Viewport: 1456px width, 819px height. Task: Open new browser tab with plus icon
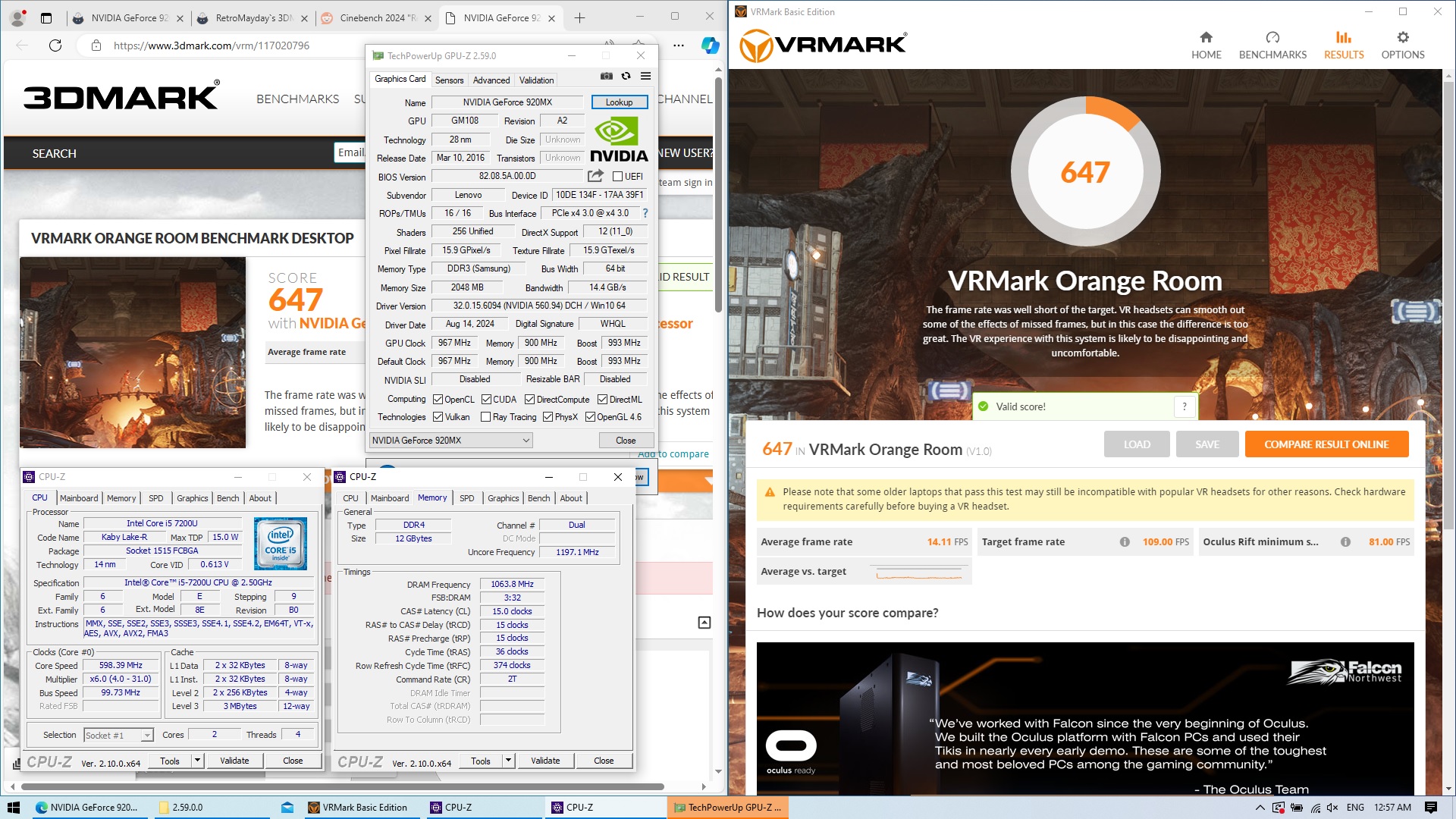579,18
